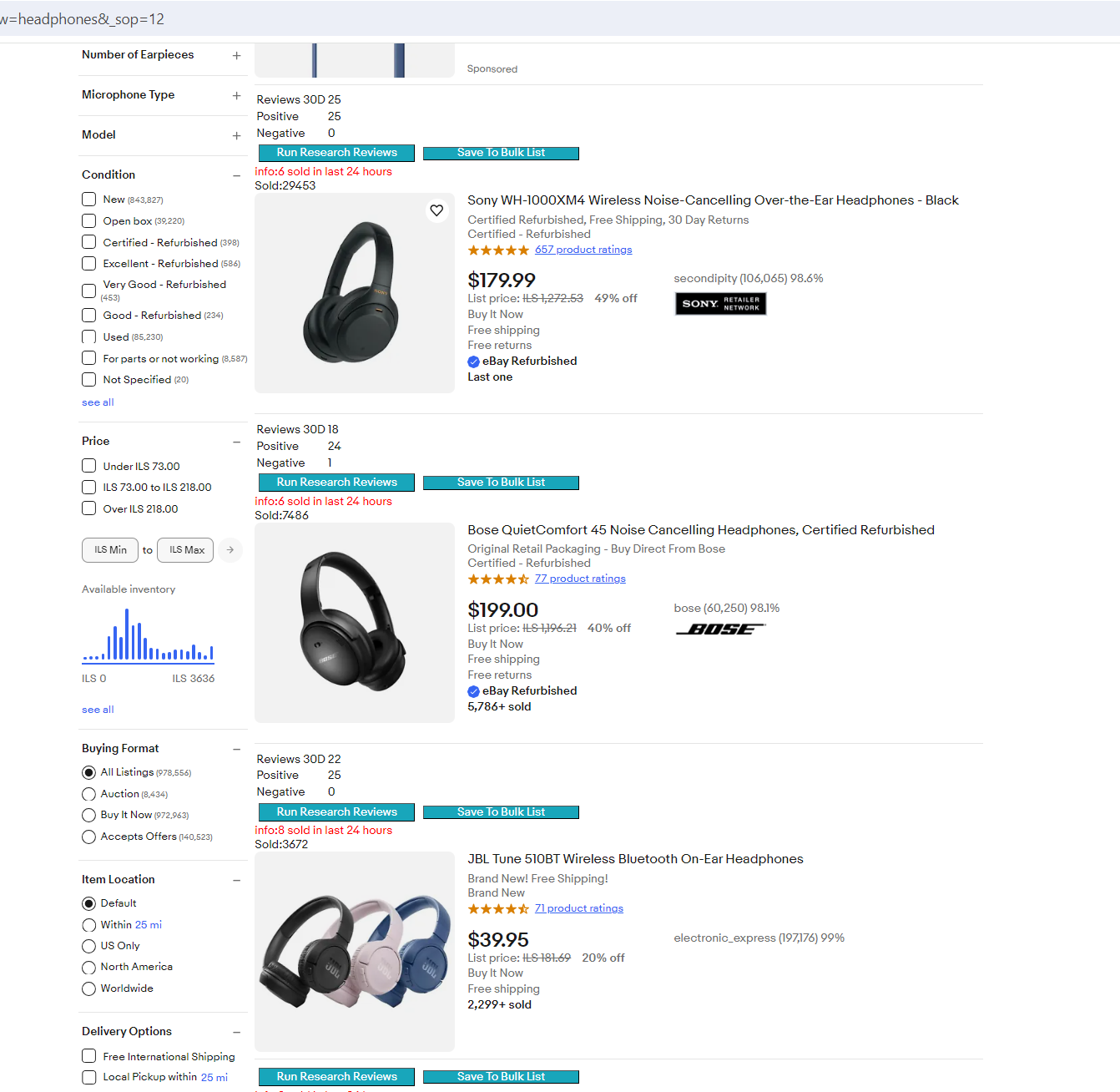Check the Open box condition
The image size is (1120, 1092).
pos(89,221)
